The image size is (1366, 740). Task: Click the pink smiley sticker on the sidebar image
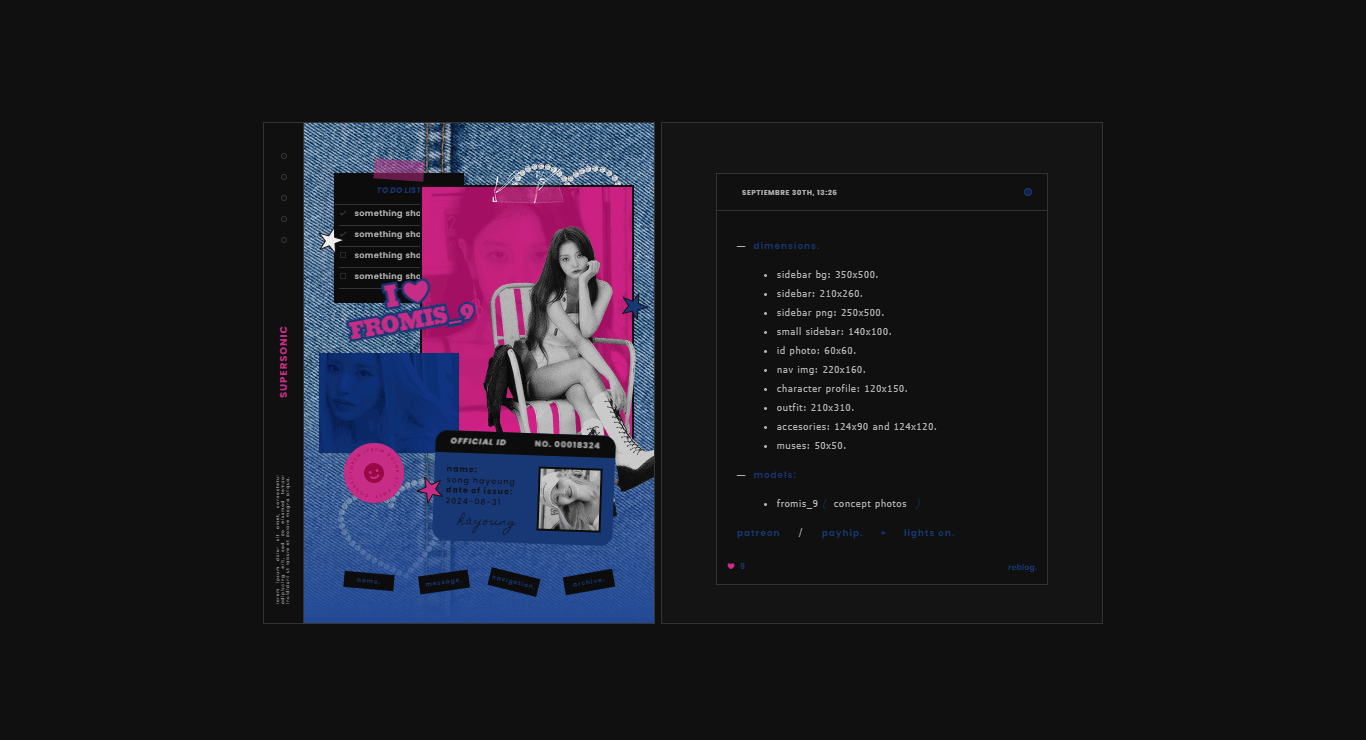point(373,472)
